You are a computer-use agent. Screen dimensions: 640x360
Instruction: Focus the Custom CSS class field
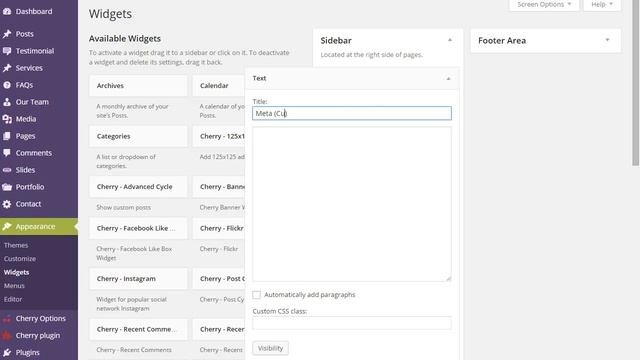[352, 323]
